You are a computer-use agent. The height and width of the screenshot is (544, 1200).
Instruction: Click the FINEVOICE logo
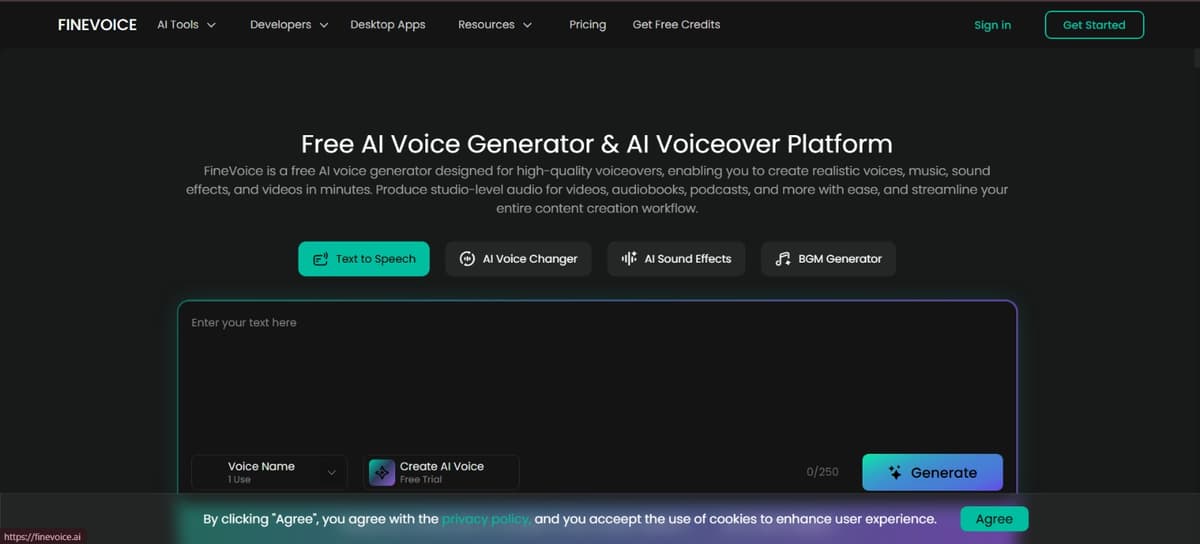coord(97,24)
